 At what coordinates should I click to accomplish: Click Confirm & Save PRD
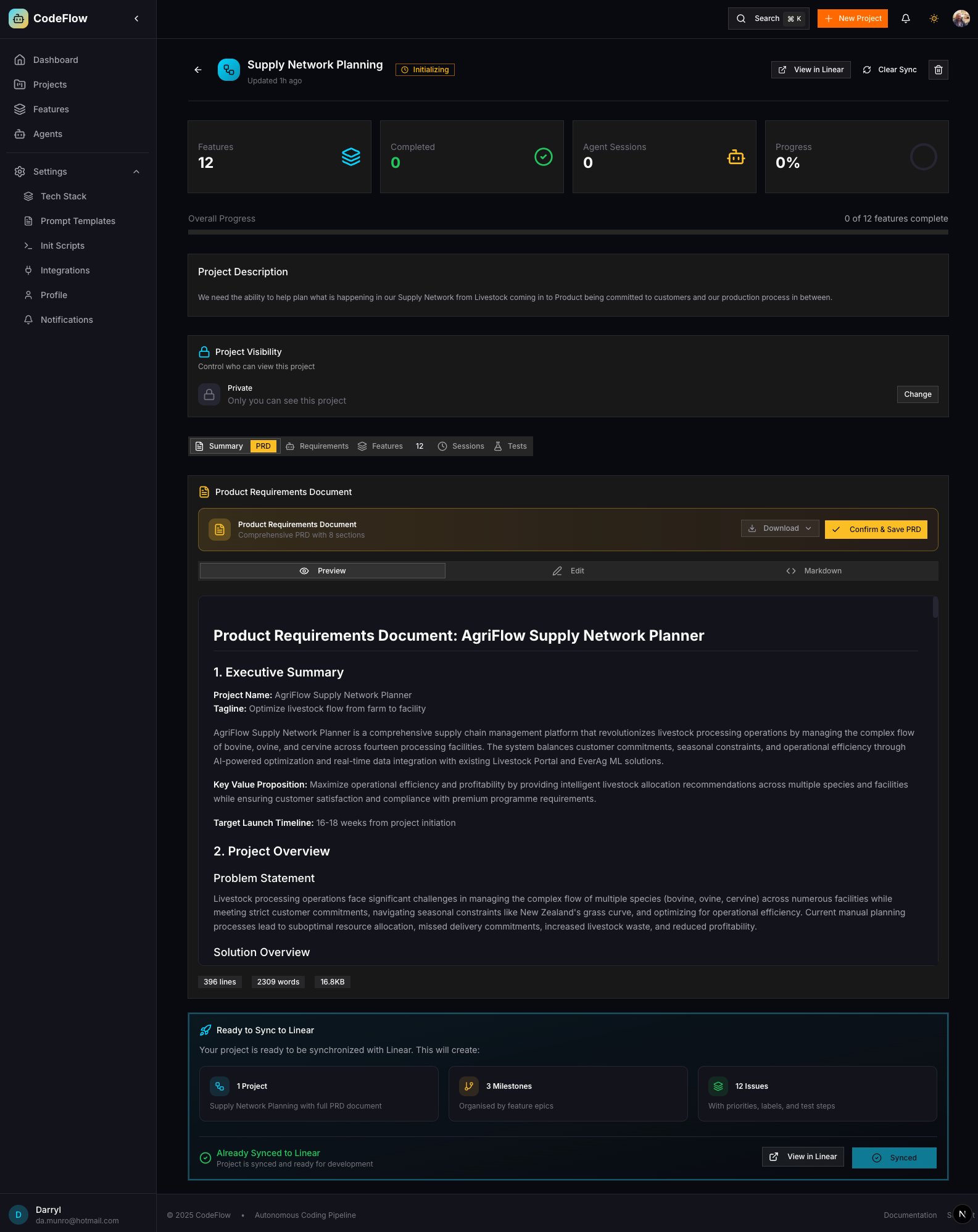[x=876, y=530]
